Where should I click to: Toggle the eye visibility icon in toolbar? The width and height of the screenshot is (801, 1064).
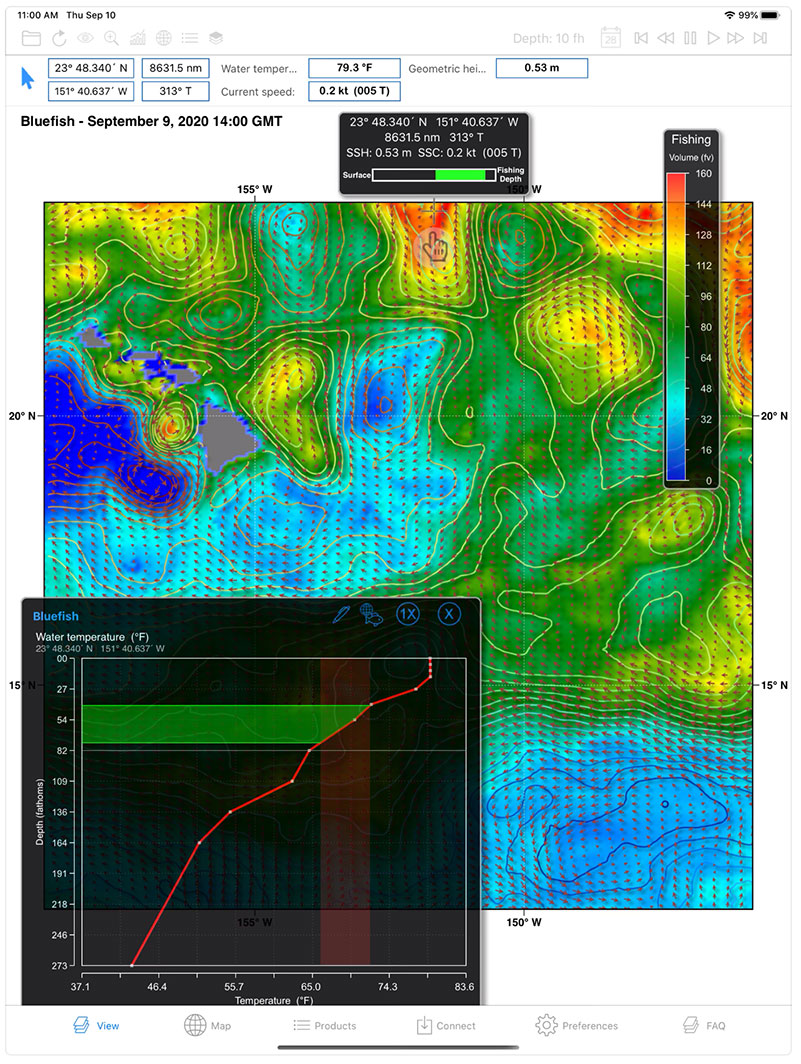(x=86, y=39)
